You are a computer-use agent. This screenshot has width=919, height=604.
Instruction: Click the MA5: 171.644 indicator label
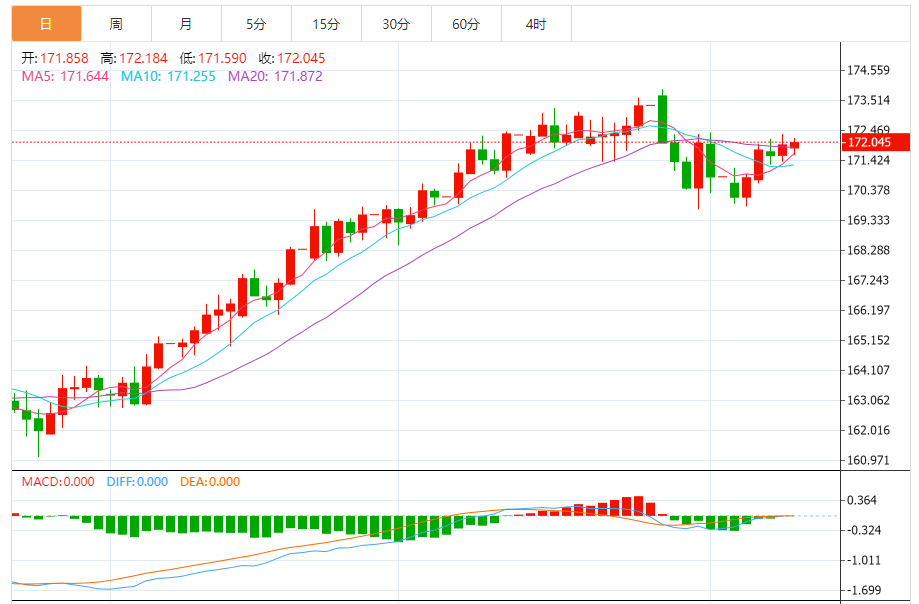(65, 77)
